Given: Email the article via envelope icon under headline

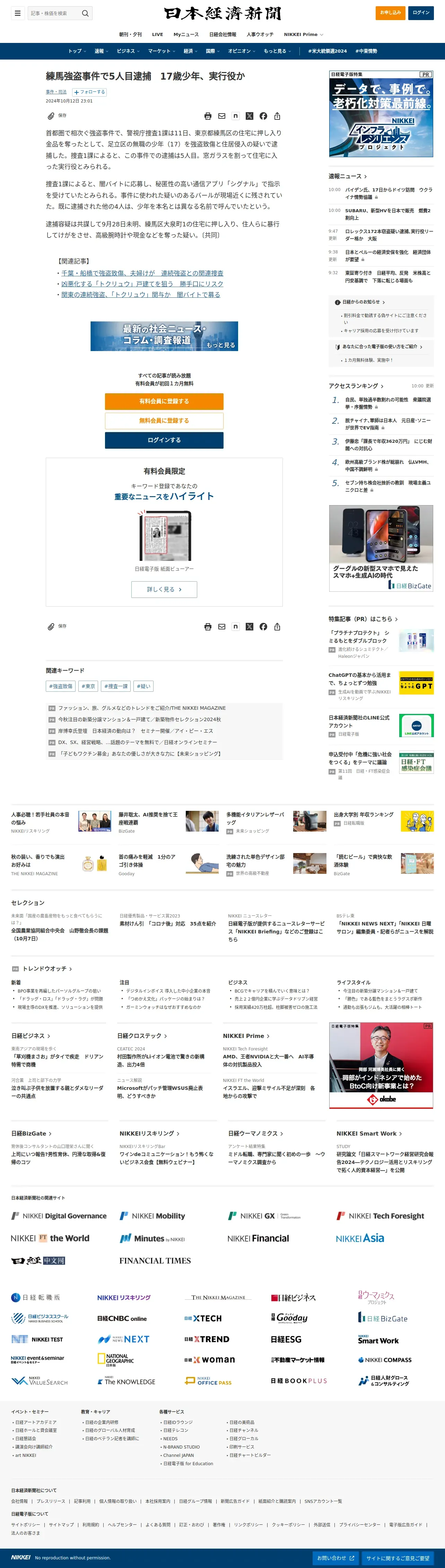Looking at the screenshot, I should (222, 116).
